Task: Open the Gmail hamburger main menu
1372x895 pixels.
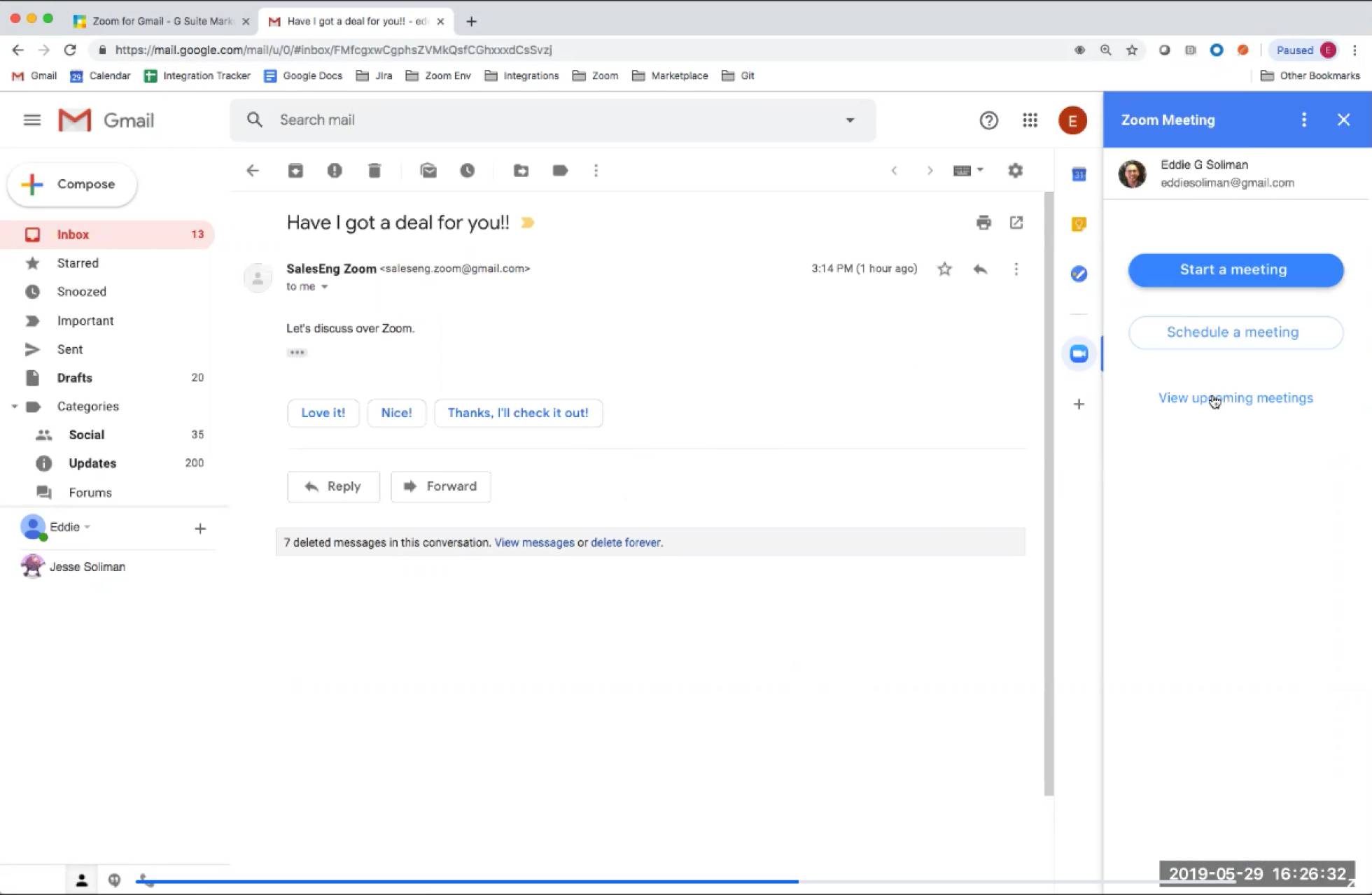Action: point(31,120)
